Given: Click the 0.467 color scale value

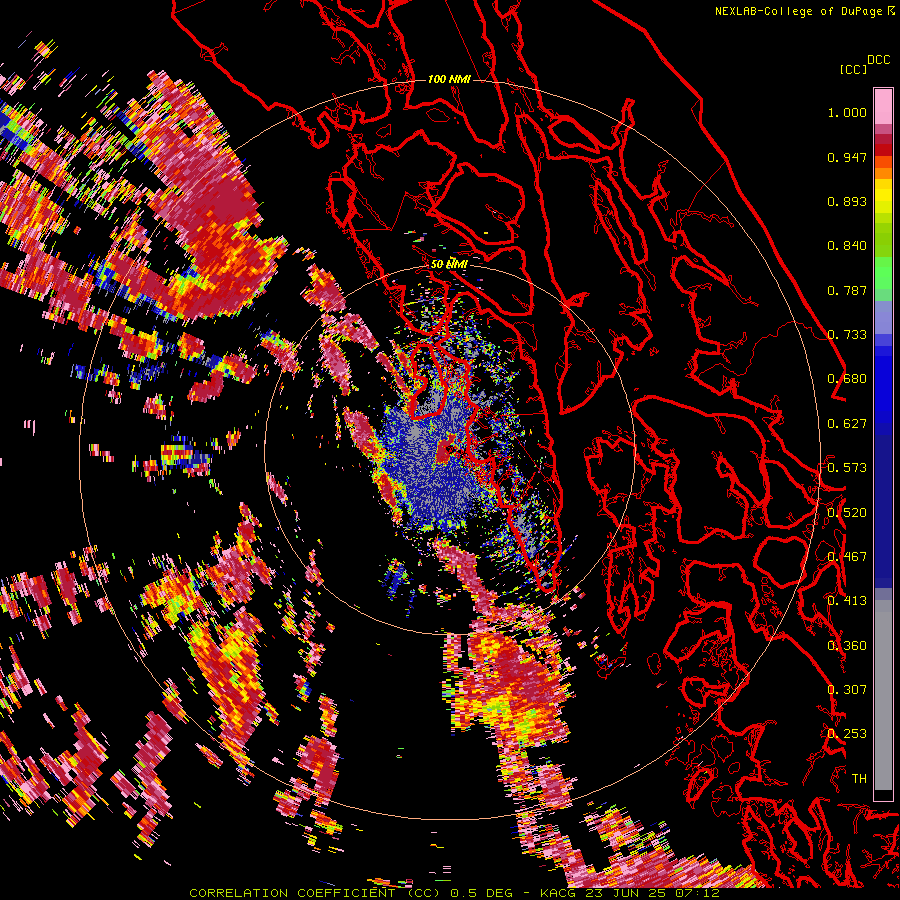Looking at the screenshot, I should [x=847, y=557].
